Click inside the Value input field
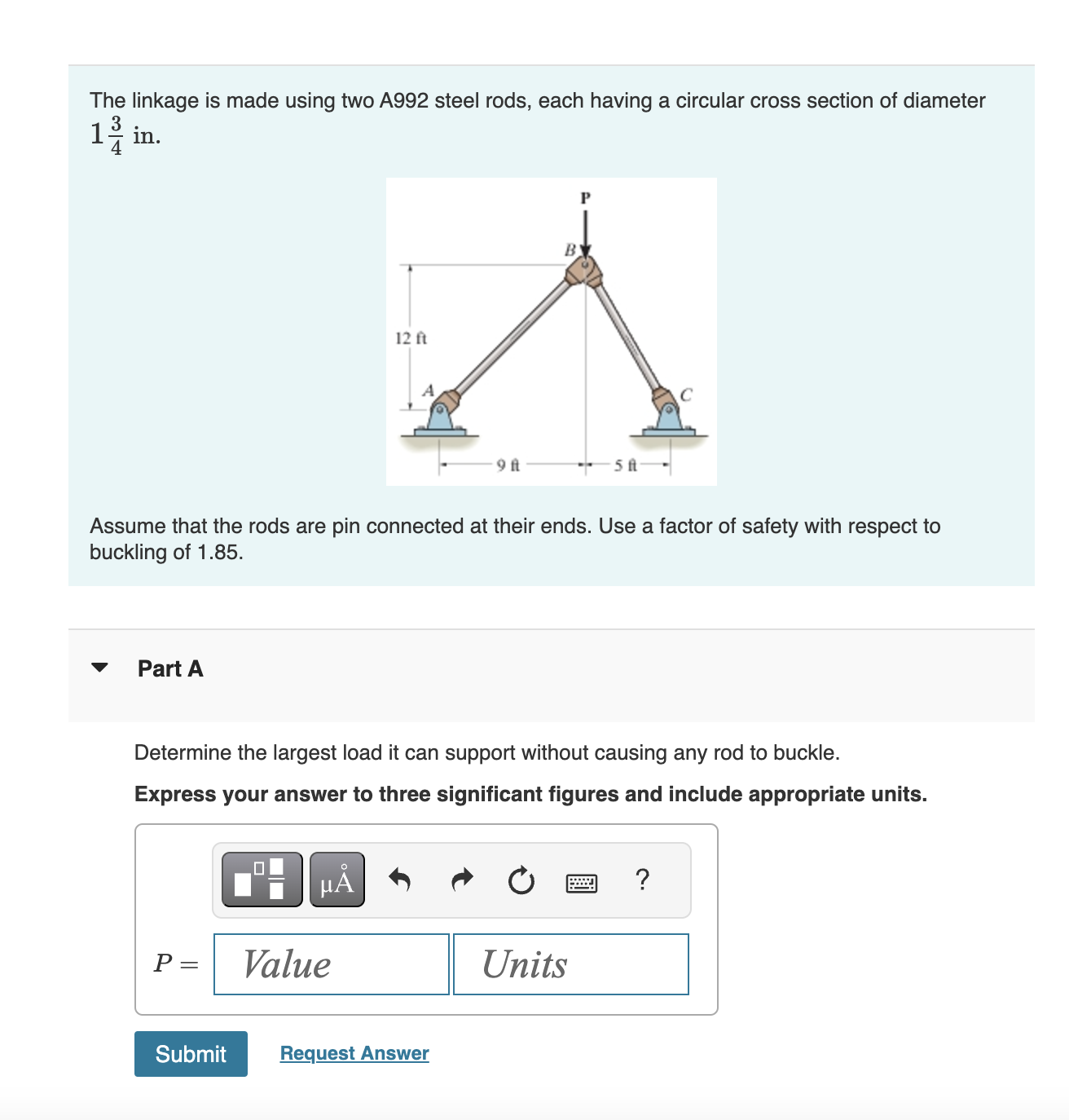Screen dimensions: 1069x1120 [x=331, y=964]
